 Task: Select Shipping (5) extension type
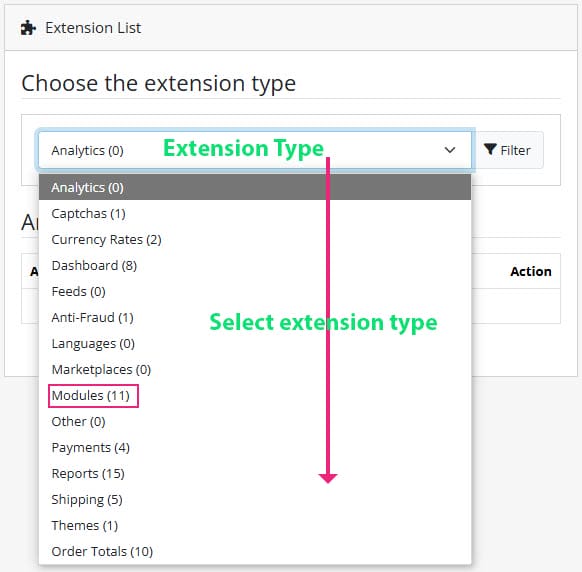click(x=255, y=499)
